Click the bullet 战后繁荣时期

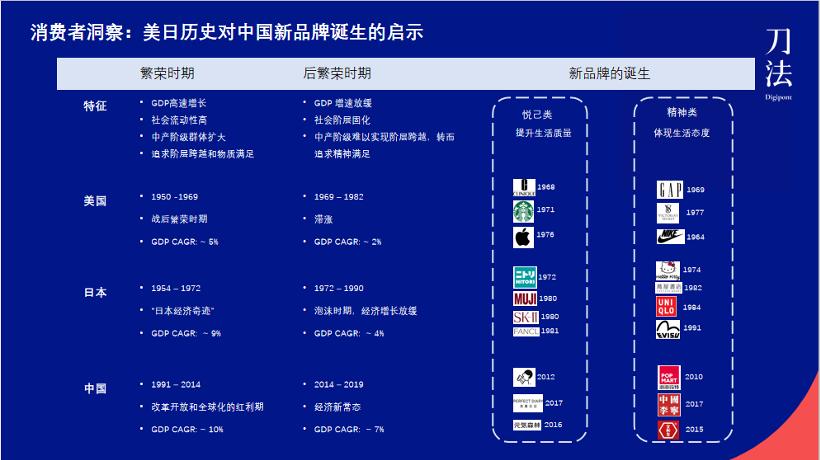tap(179, 219)
